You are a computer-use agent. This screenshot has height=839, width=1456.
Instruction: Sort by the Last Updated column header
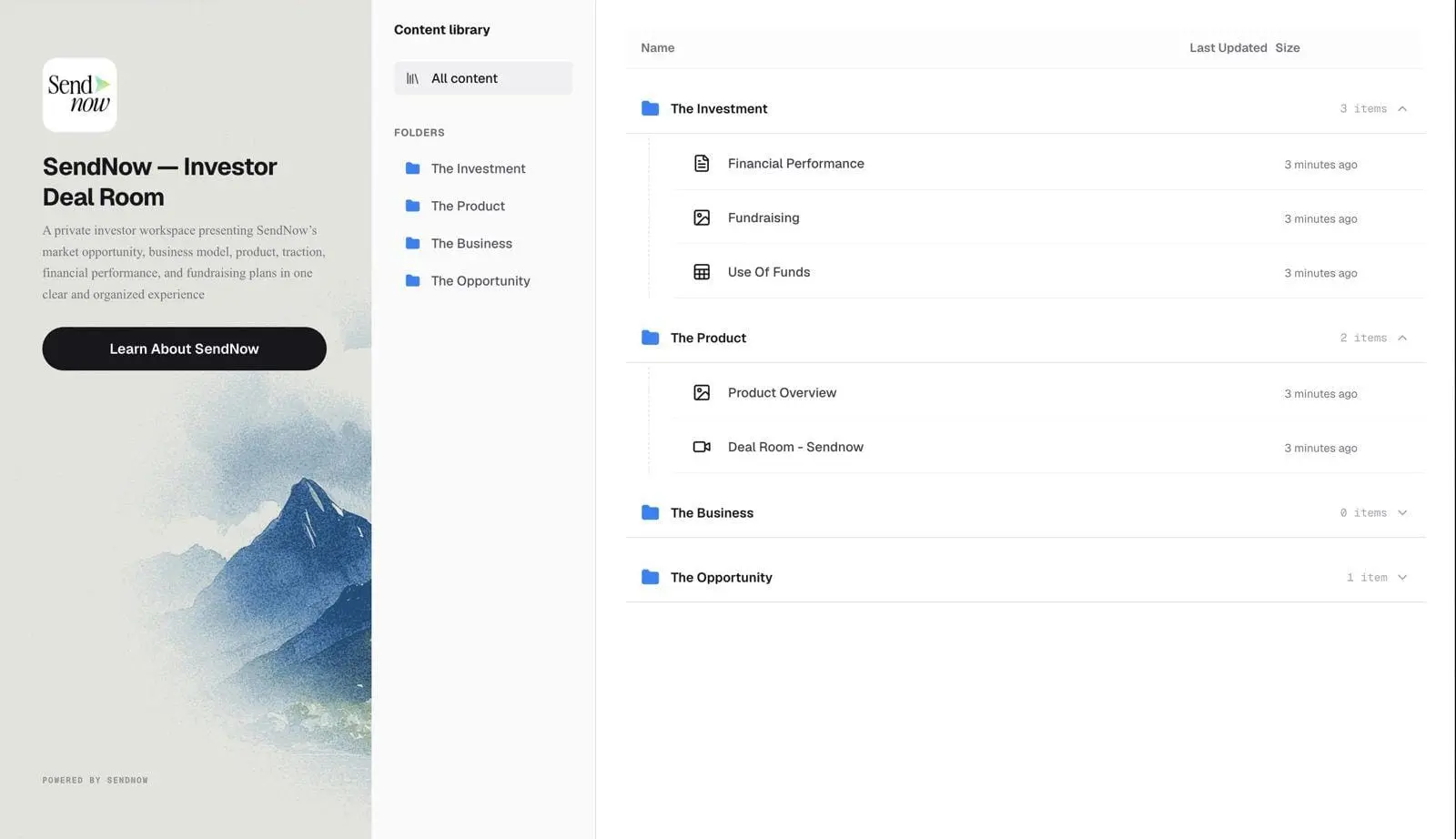[x=1228, y=47]
